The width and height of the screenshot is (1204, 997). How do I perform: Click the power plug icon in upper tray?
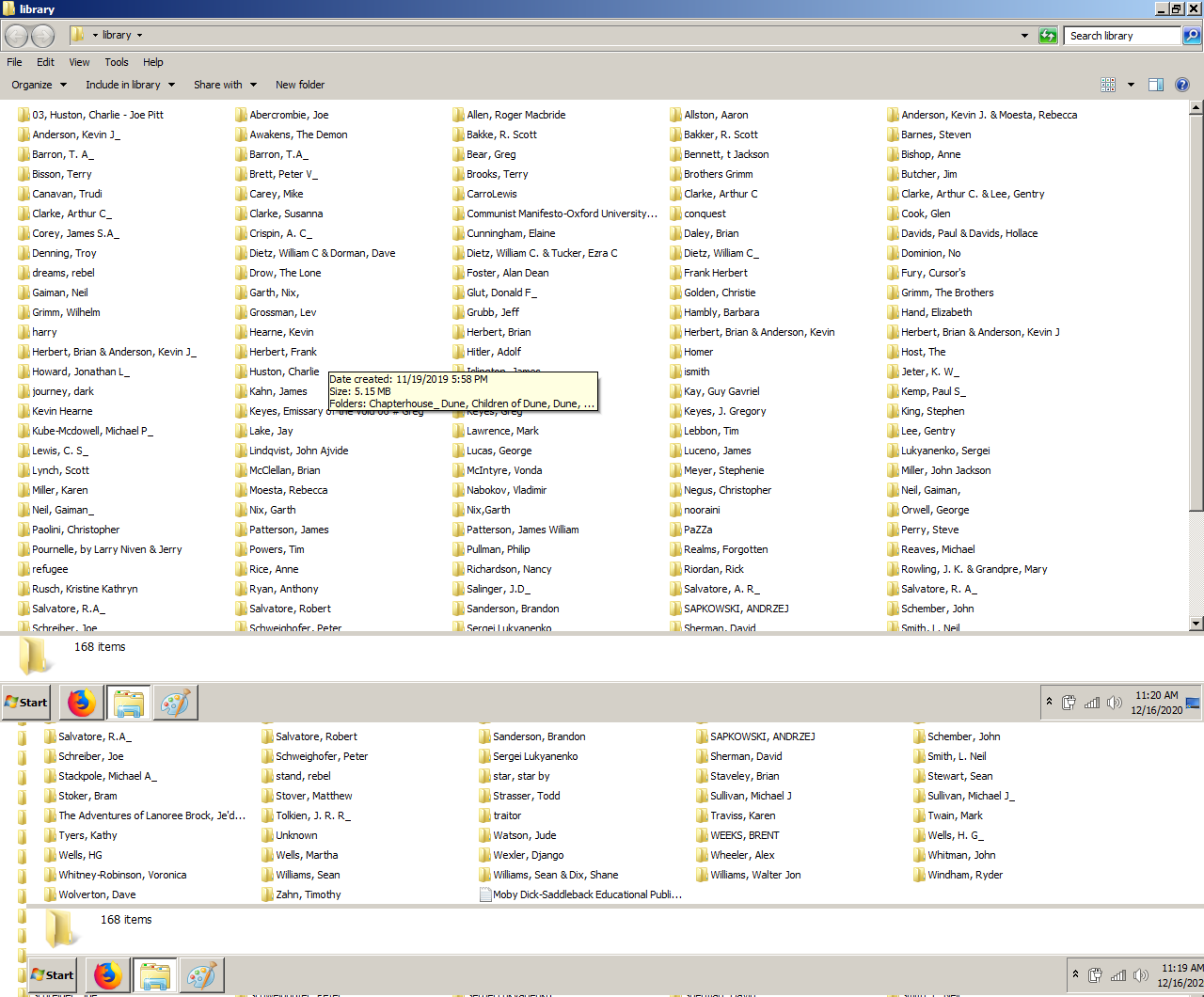1069,703
